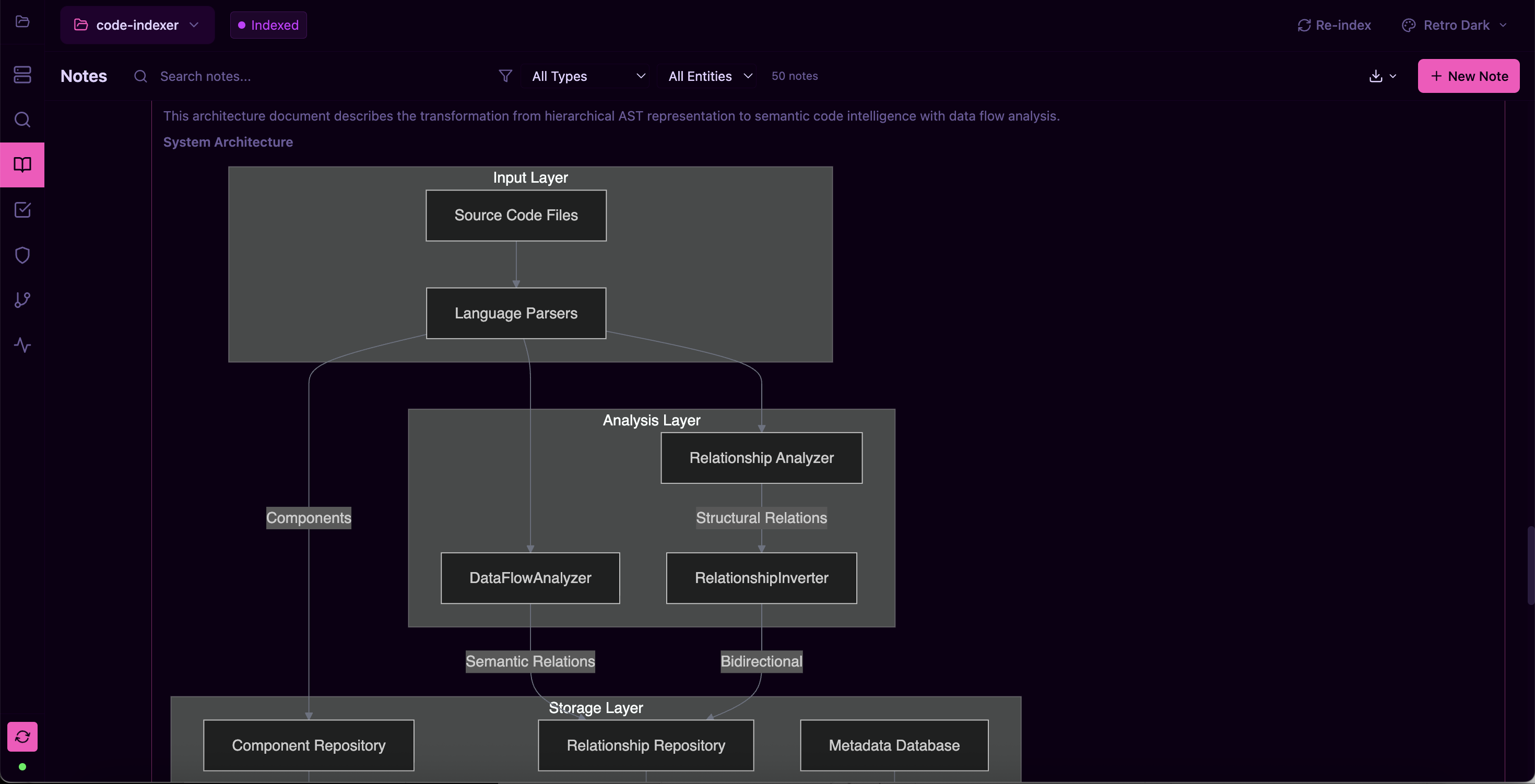Create a note with New Note button
The width and height of the screenshot is (1535, 784).
pyautogui.click(x=1468, y=76)
